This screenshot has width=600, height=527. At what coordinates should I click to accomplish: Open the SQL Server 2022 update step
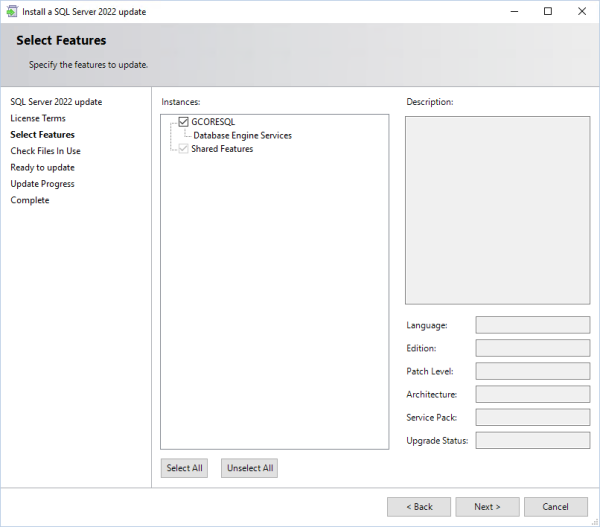click(x=56, y=102)
